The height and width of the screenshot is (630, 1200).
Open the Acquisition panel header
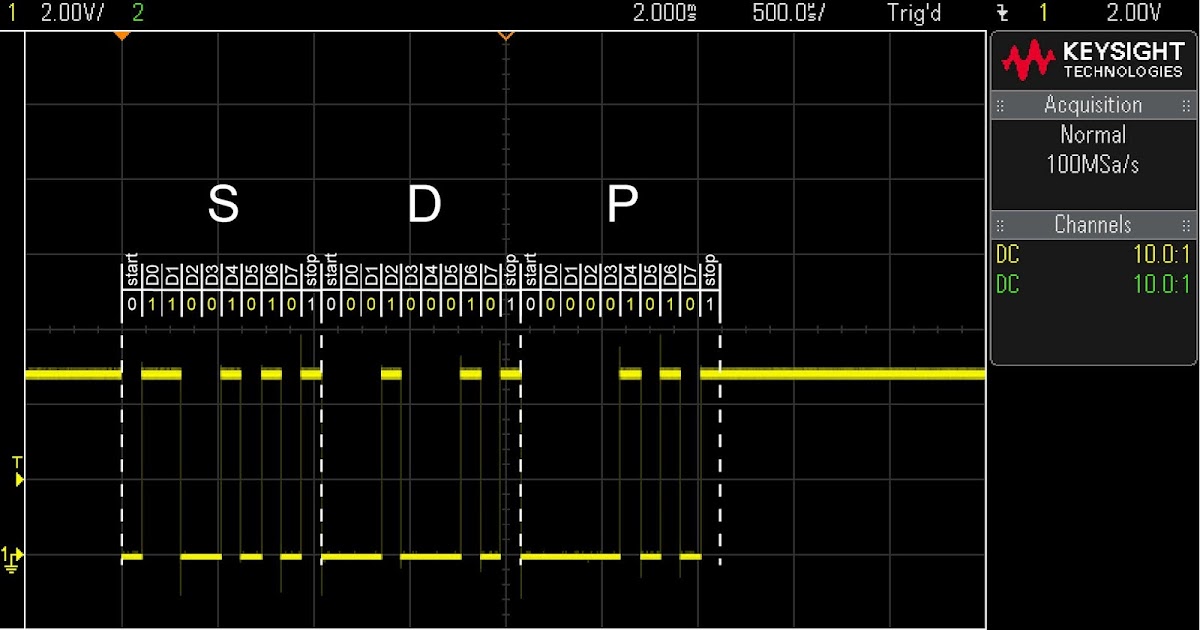[x=1093, y=105]
